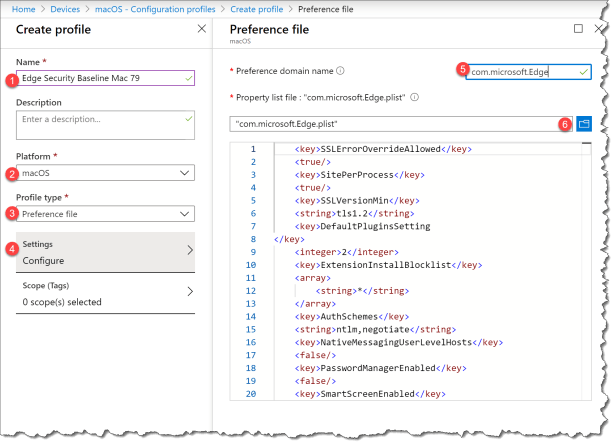616x445 pixels.
Task: Click the opening array tag line
Action: (313, 278)
